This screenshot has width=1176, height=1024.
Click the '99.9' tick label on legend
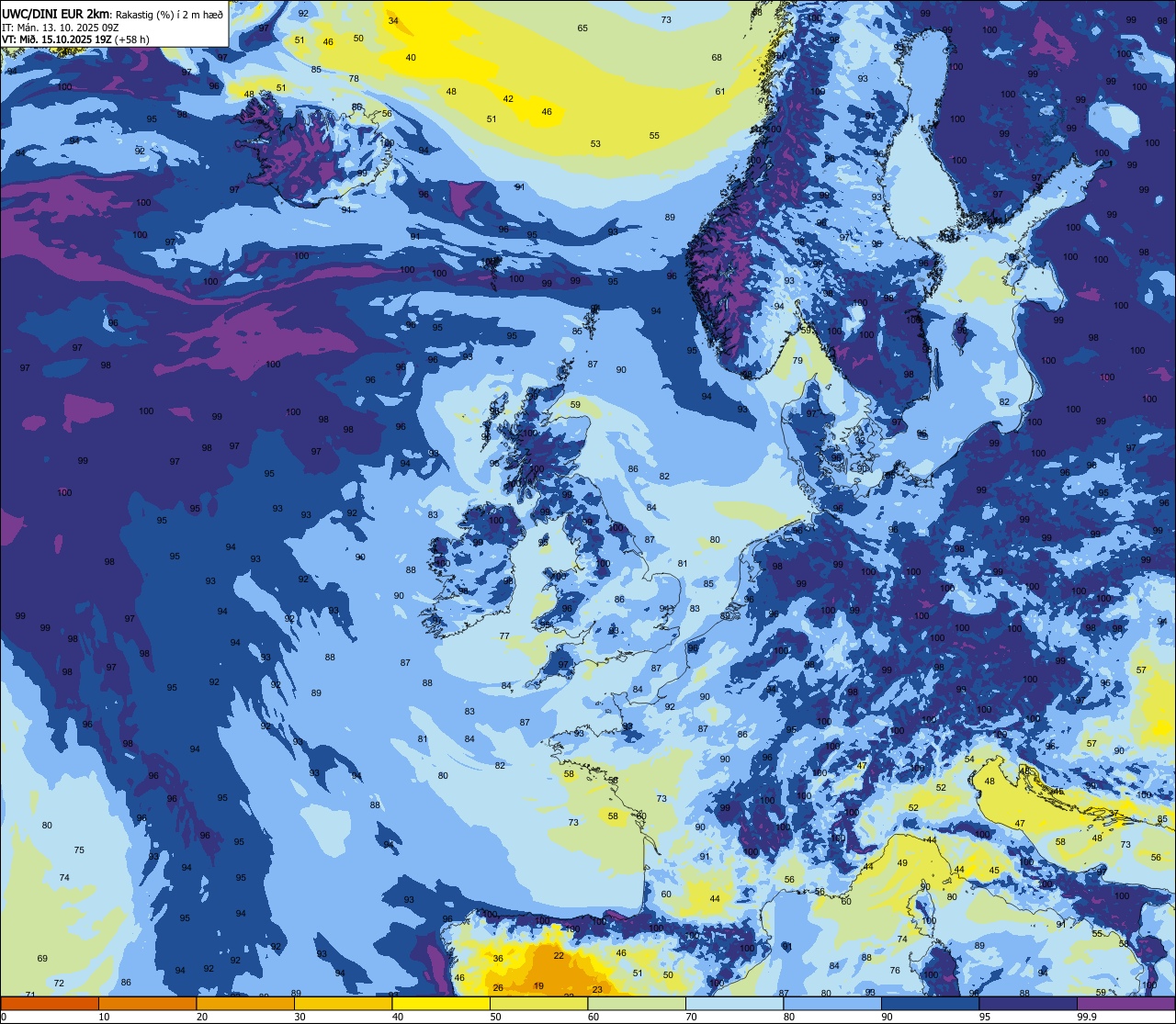click(1088, 1017)
